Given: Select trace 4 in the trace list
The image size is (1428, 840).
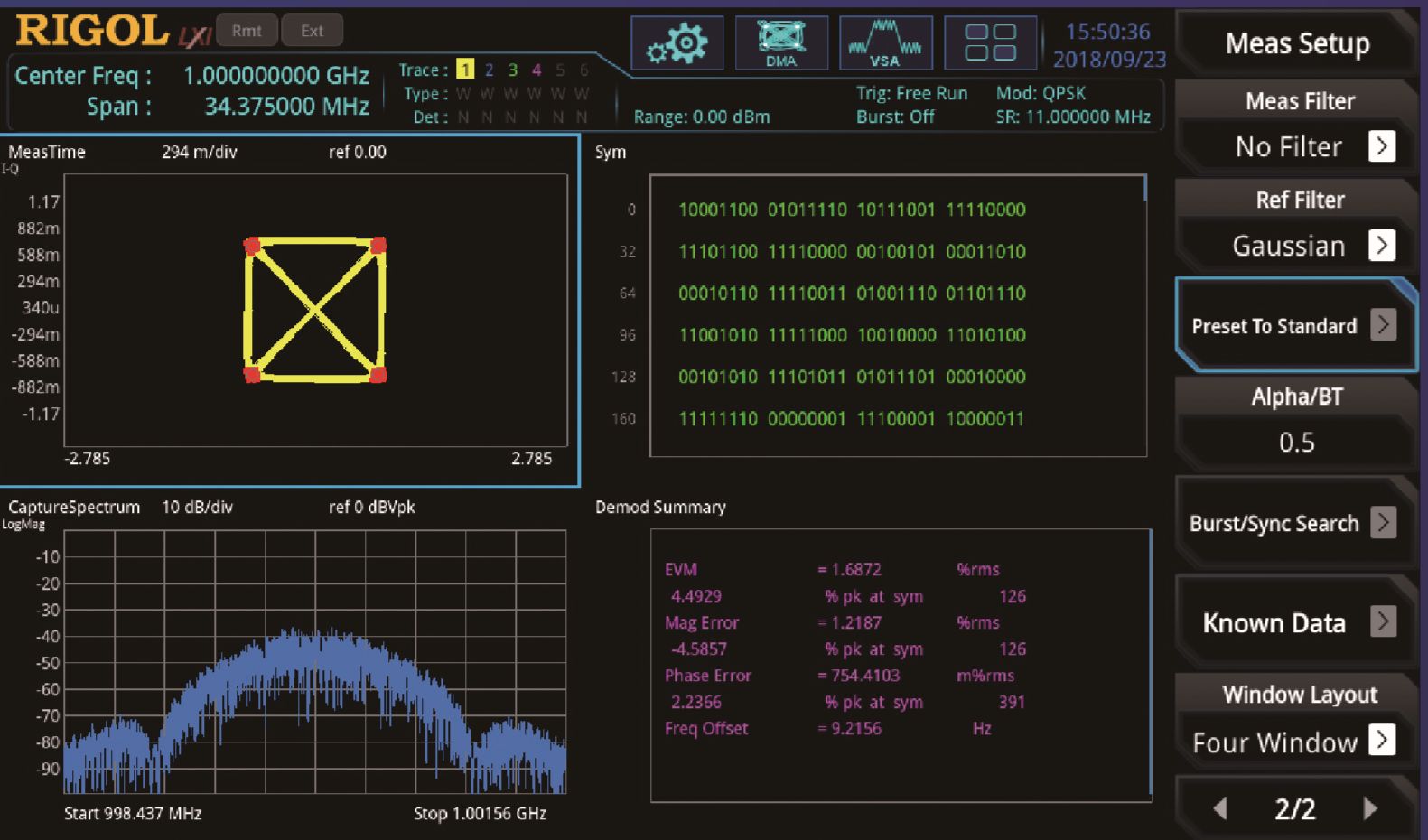Looking at the screenshot, I should pyautogui.click(x=536, y=70).
